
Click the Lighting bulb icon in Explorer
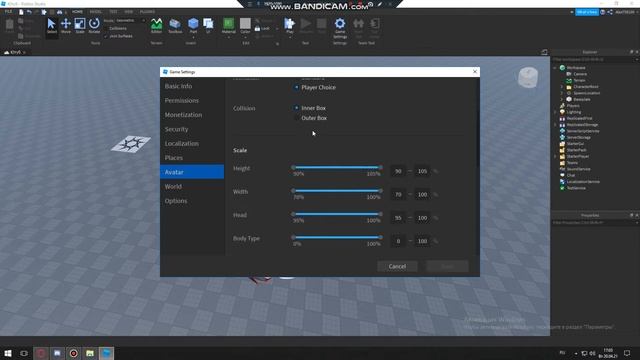(x=562, y=112)
